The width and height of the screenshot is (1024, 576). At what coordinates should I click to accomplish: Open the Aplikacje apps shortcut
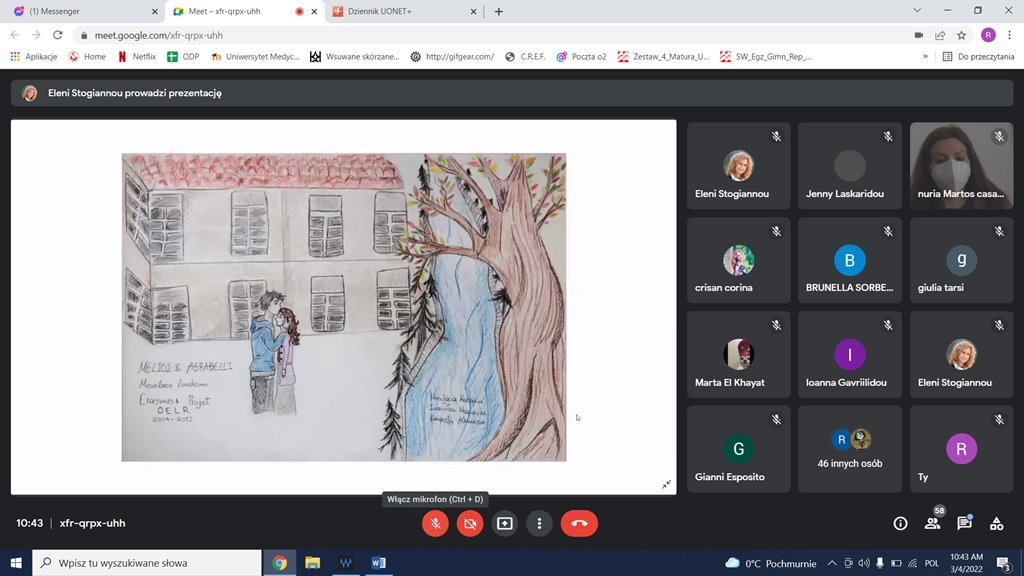(34, 57)
